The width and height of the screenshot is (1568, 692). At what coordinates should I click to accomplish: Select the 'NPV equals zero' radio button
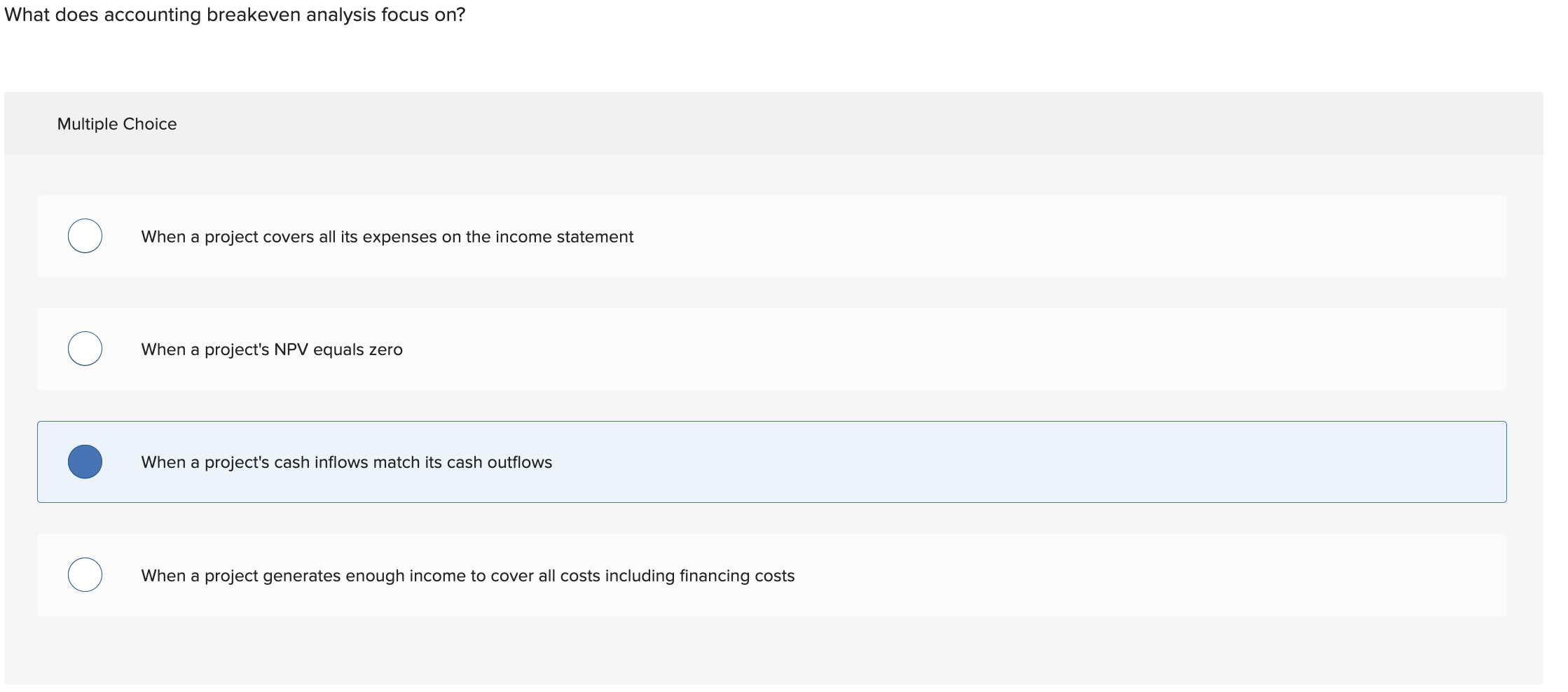[x=84, y=348]
